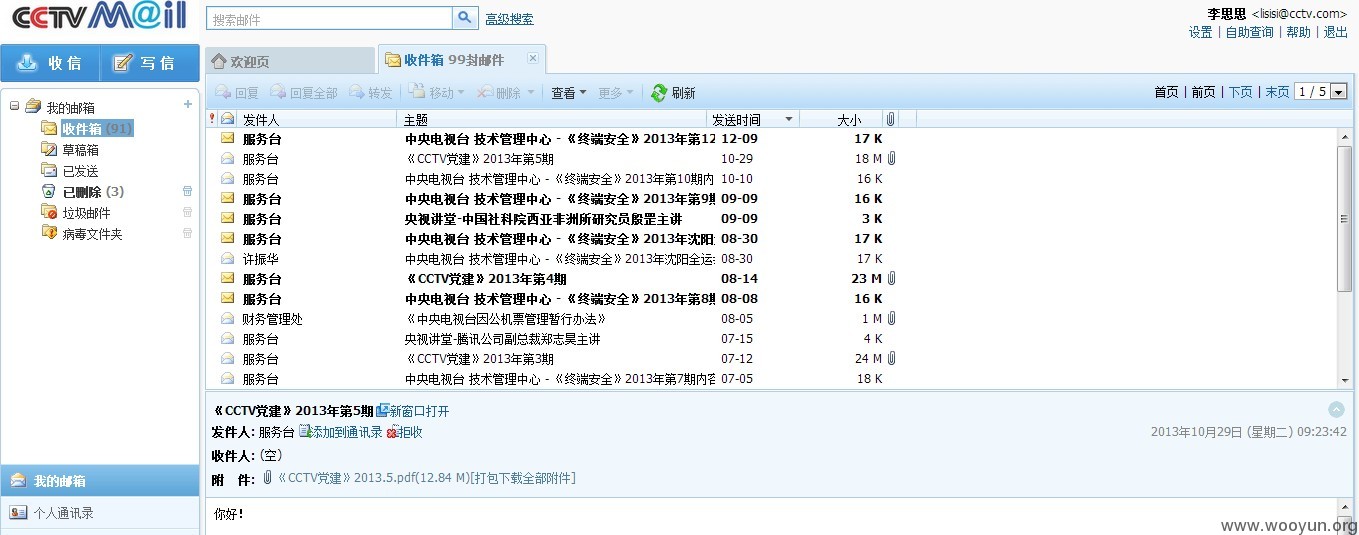The height and width of the screenshot is (535, 1359).
Task: Switch to 欢迎页 tab
Action: coord(290,61)
